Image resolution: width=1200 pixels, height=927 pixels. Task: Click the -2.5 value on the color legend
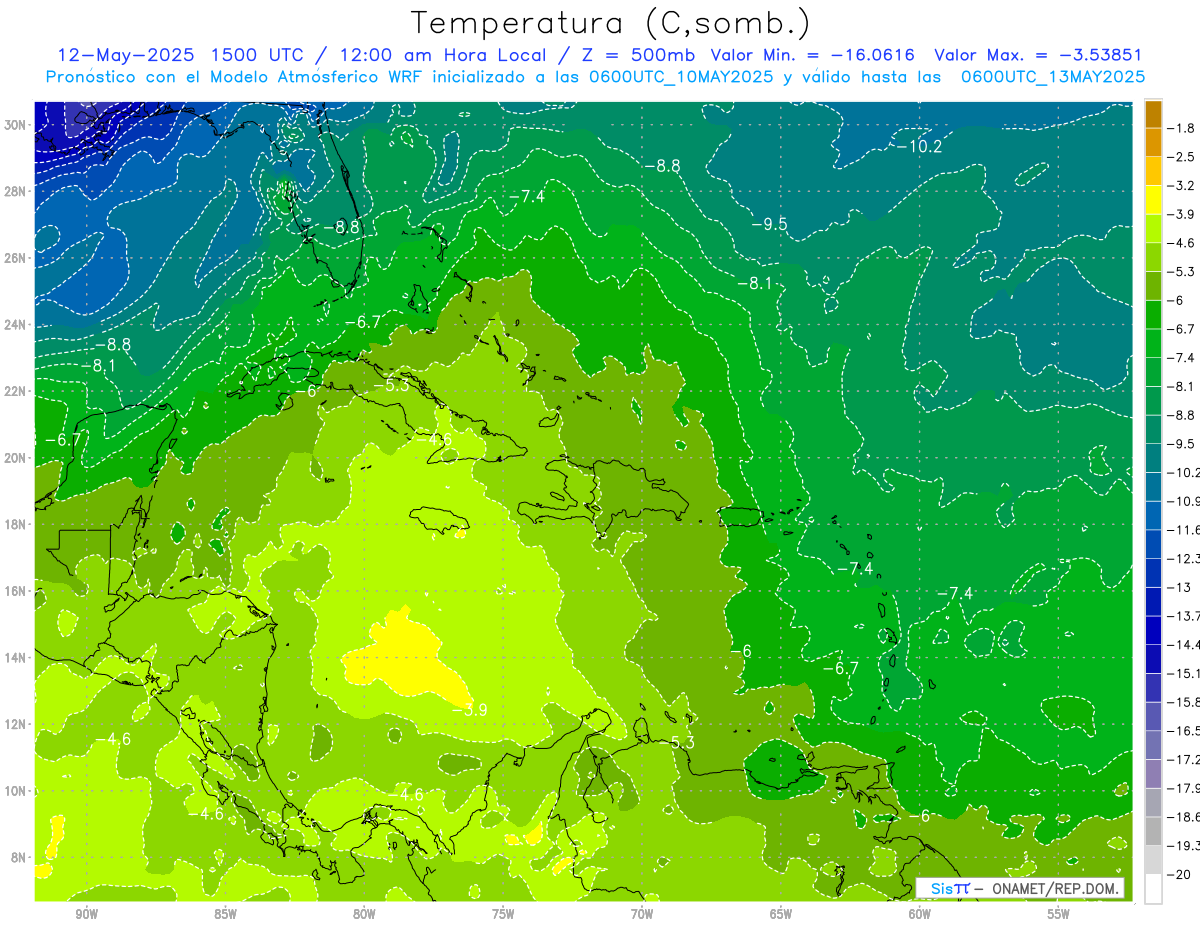pos(1181,157)
